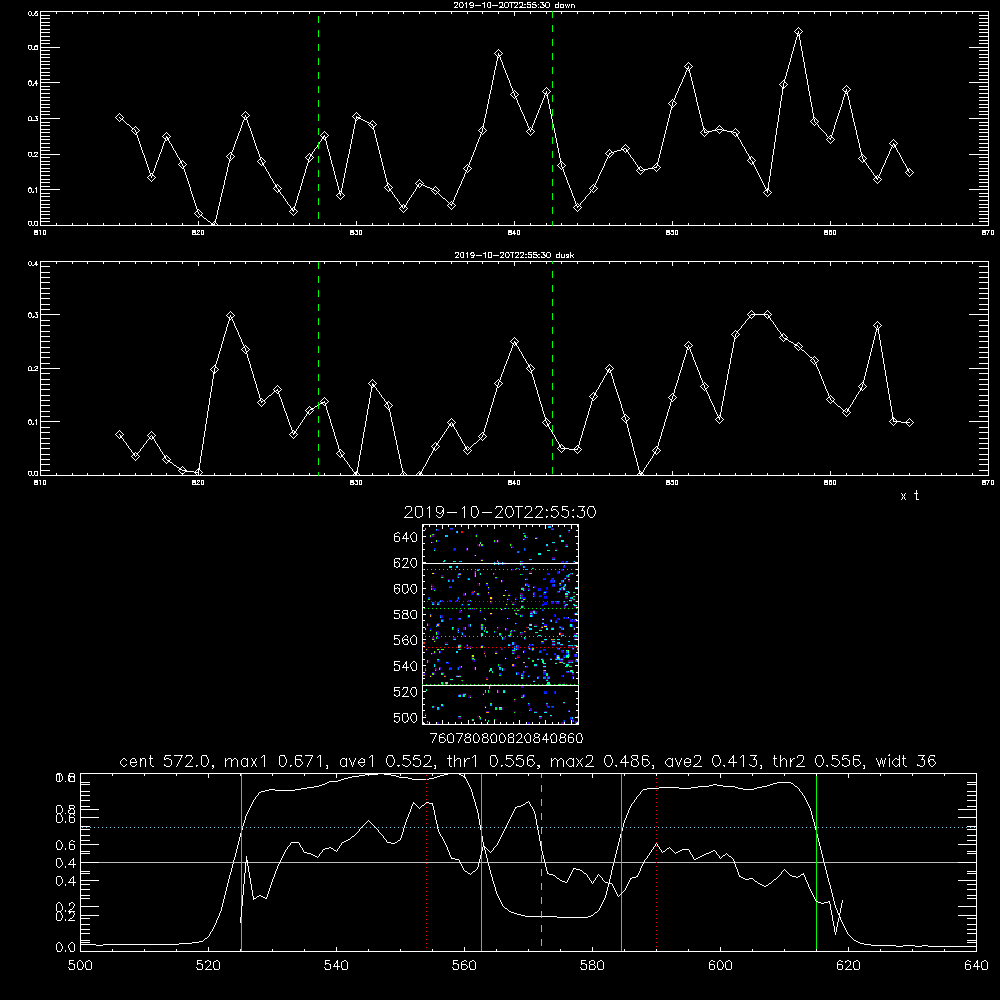The width and height of the screenshot is (1000, 1000).
Task: Click the 'cent 572.0' value text
Action: coord(168,761)
